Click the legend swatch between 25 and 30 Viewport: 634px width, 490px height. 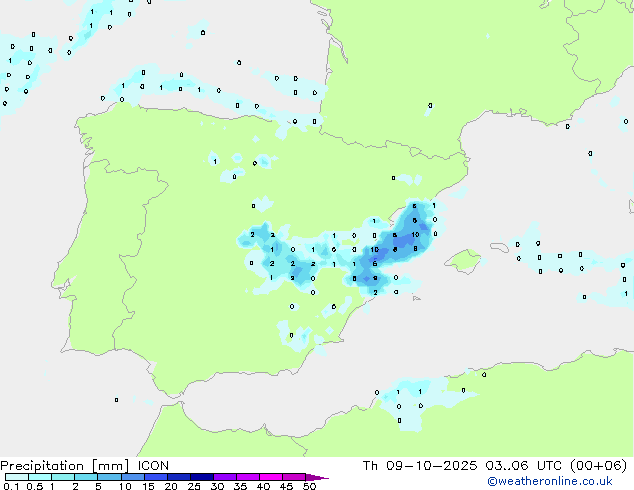pyautogui.click(x=204, y=478)
